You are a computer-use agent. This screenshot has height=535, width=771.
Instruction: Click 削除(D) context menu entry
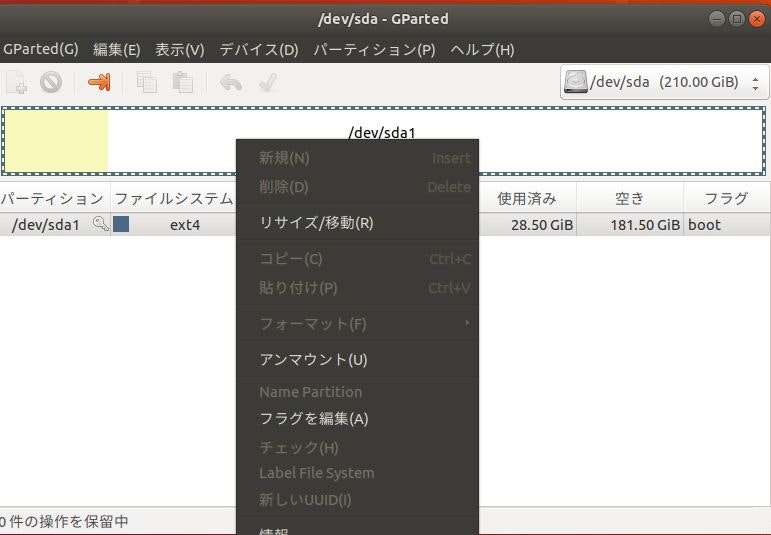point(357,187)
